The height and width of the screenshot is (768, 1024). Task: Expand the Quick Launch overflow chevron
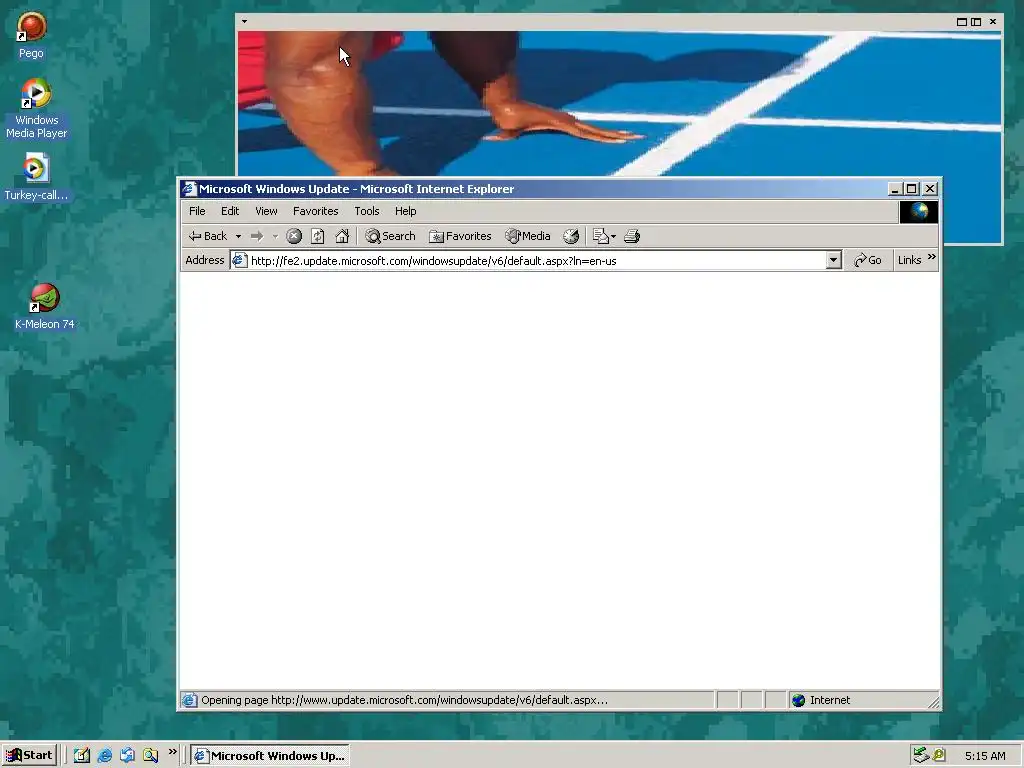click(172, 752)
